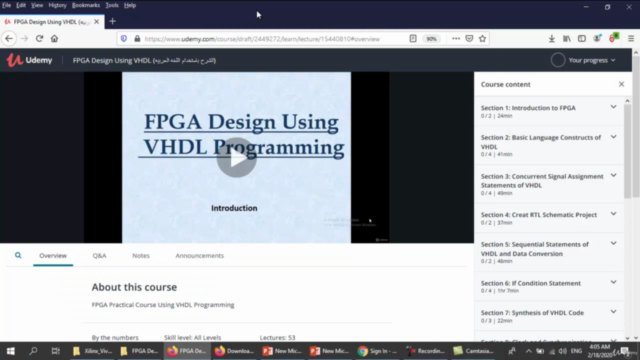
Task: Click the ENG language indicator
Action: (x=576, y=351)
